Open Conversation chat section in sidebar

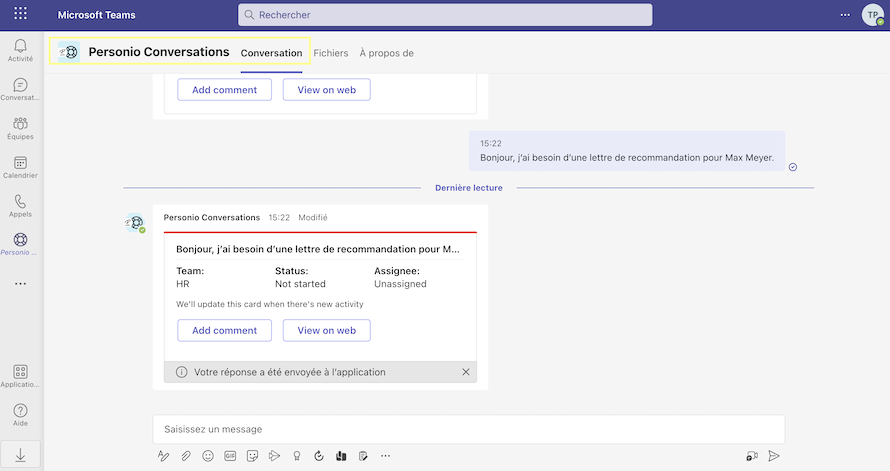[20, 90]
